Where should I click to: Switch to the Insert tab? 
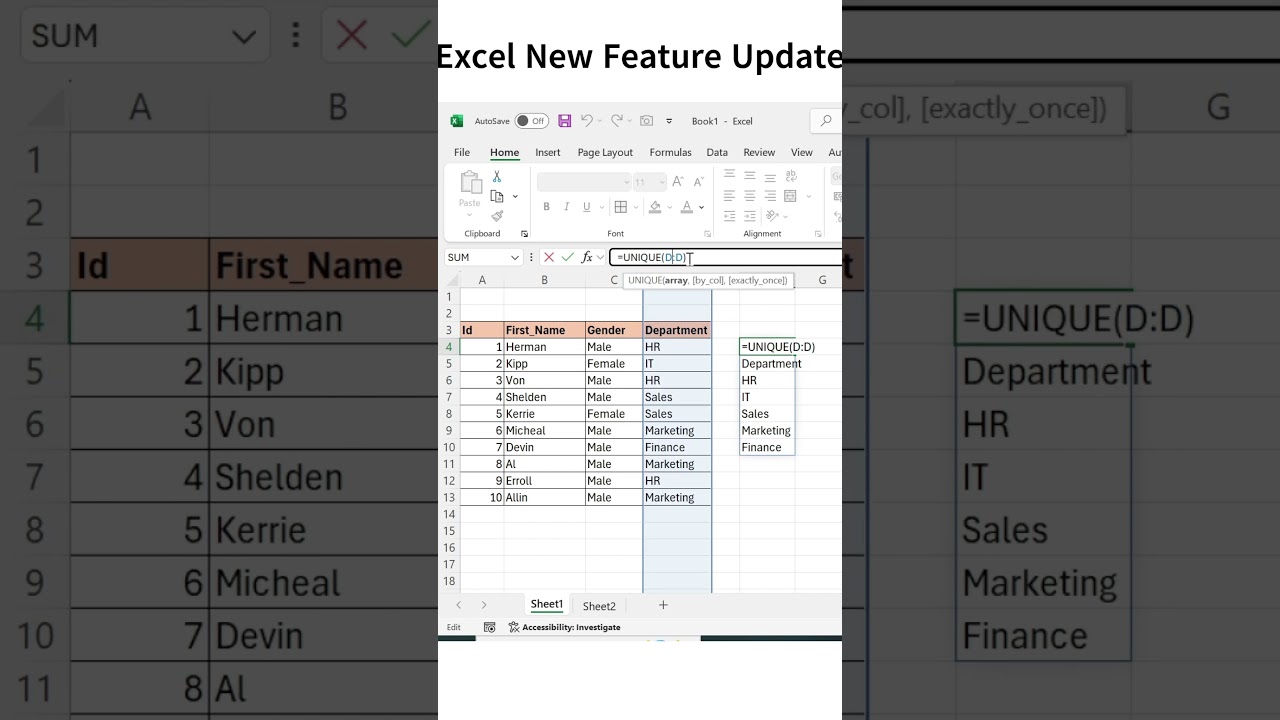(x=548, y=153)
